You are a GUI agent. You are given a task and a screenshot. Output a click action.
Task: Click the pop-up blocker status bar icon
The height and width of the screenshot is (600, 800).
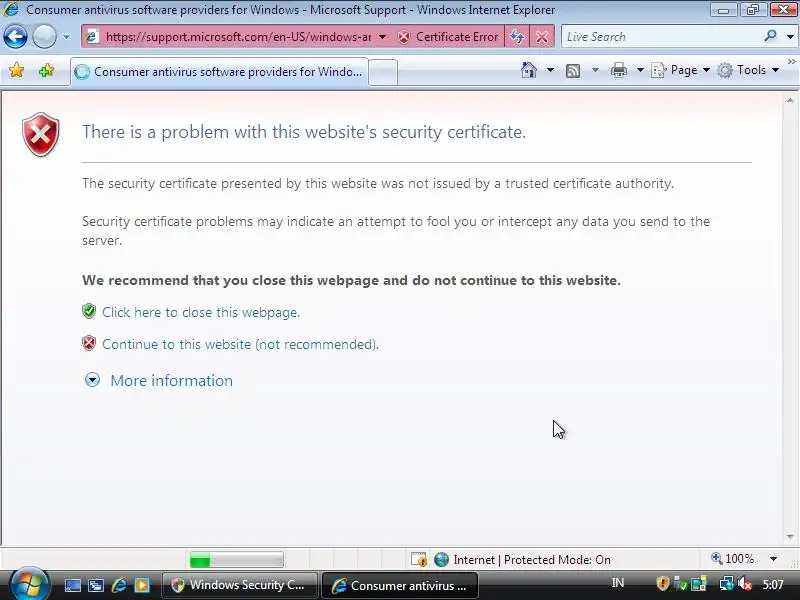pyautogui.click(x=419, y=560)
